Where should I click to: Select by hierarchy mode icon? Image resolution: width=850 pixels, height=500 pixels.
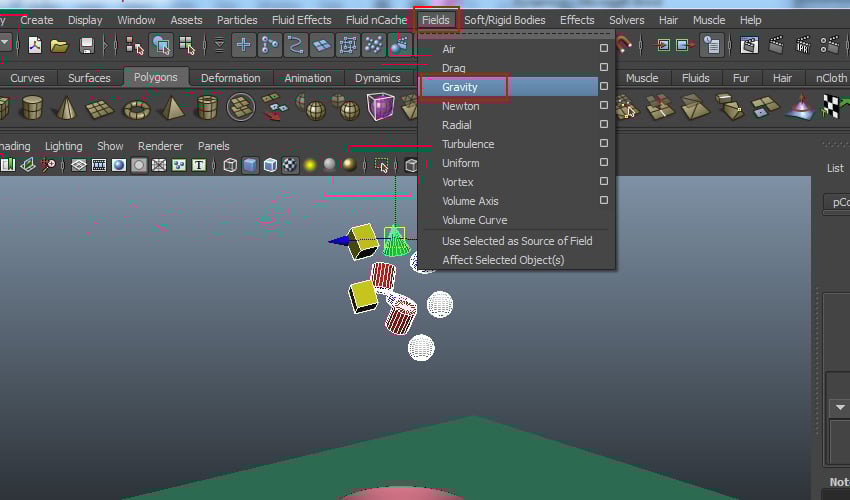pyautogui.click(x=134, y=46)
